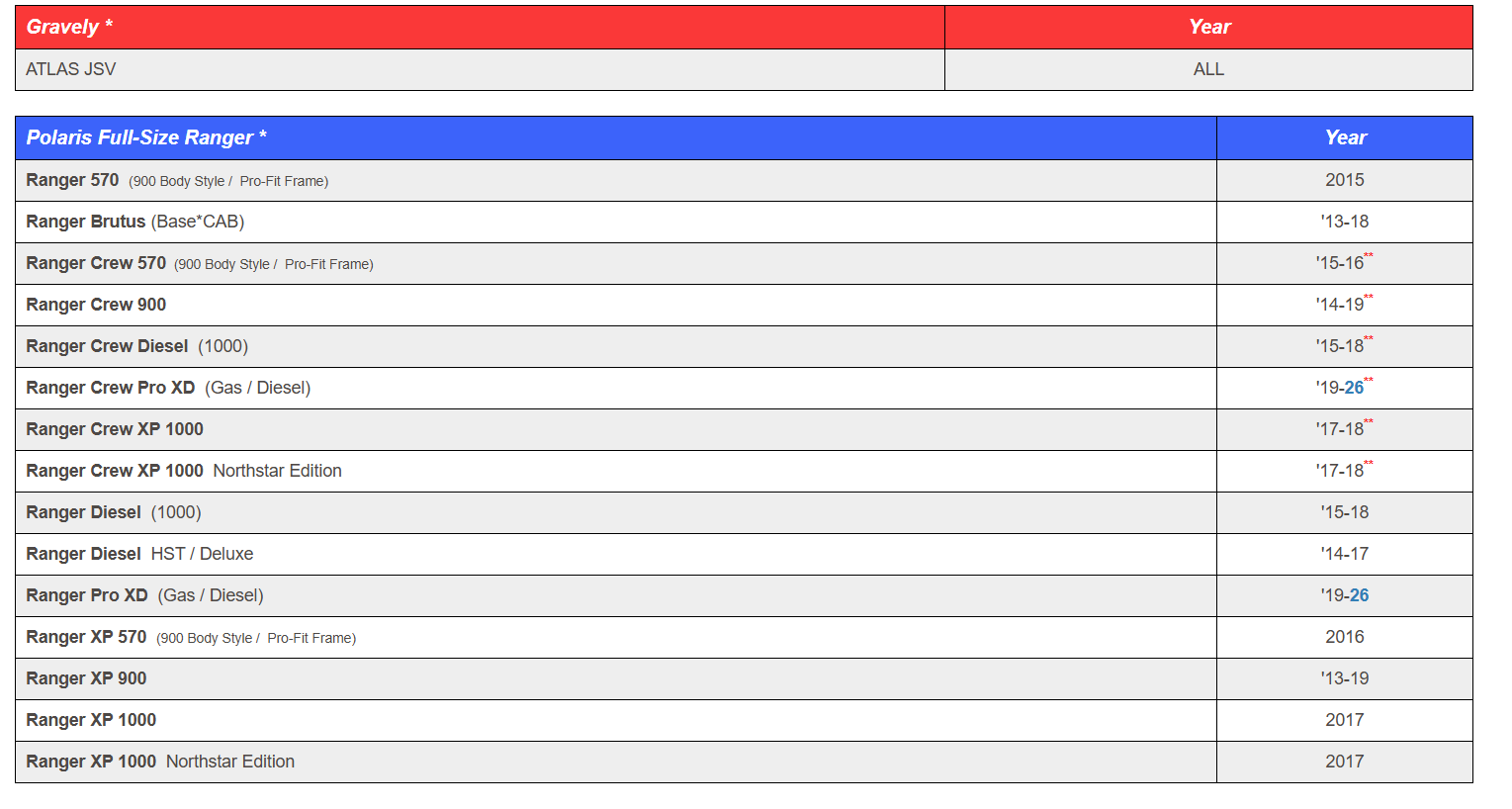1512x809 pixels.
Task: Select the Ranger XP 900 row
Action: [744, 678]
